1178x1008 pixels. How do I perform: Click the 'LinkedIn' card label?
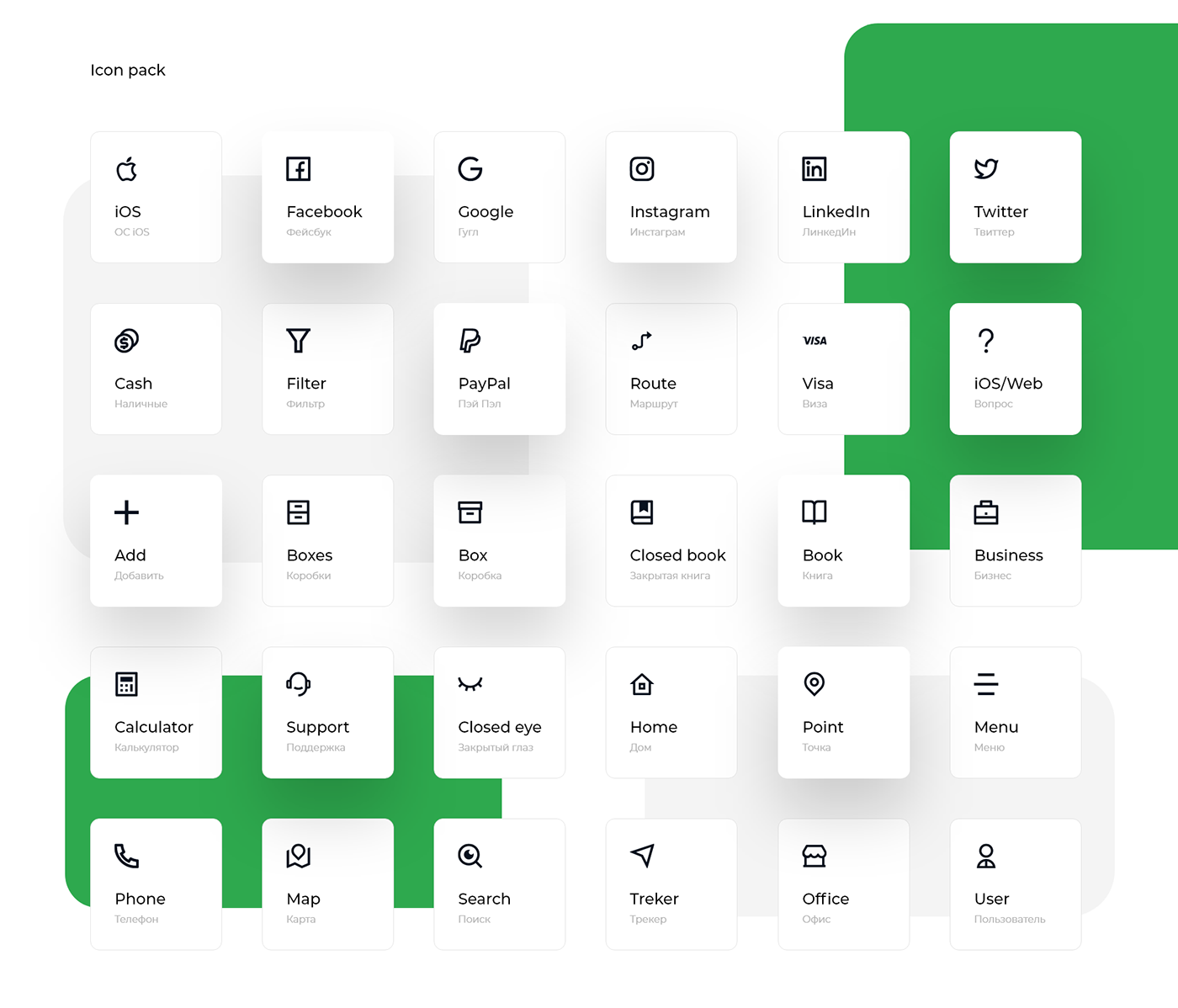(836, 212)
